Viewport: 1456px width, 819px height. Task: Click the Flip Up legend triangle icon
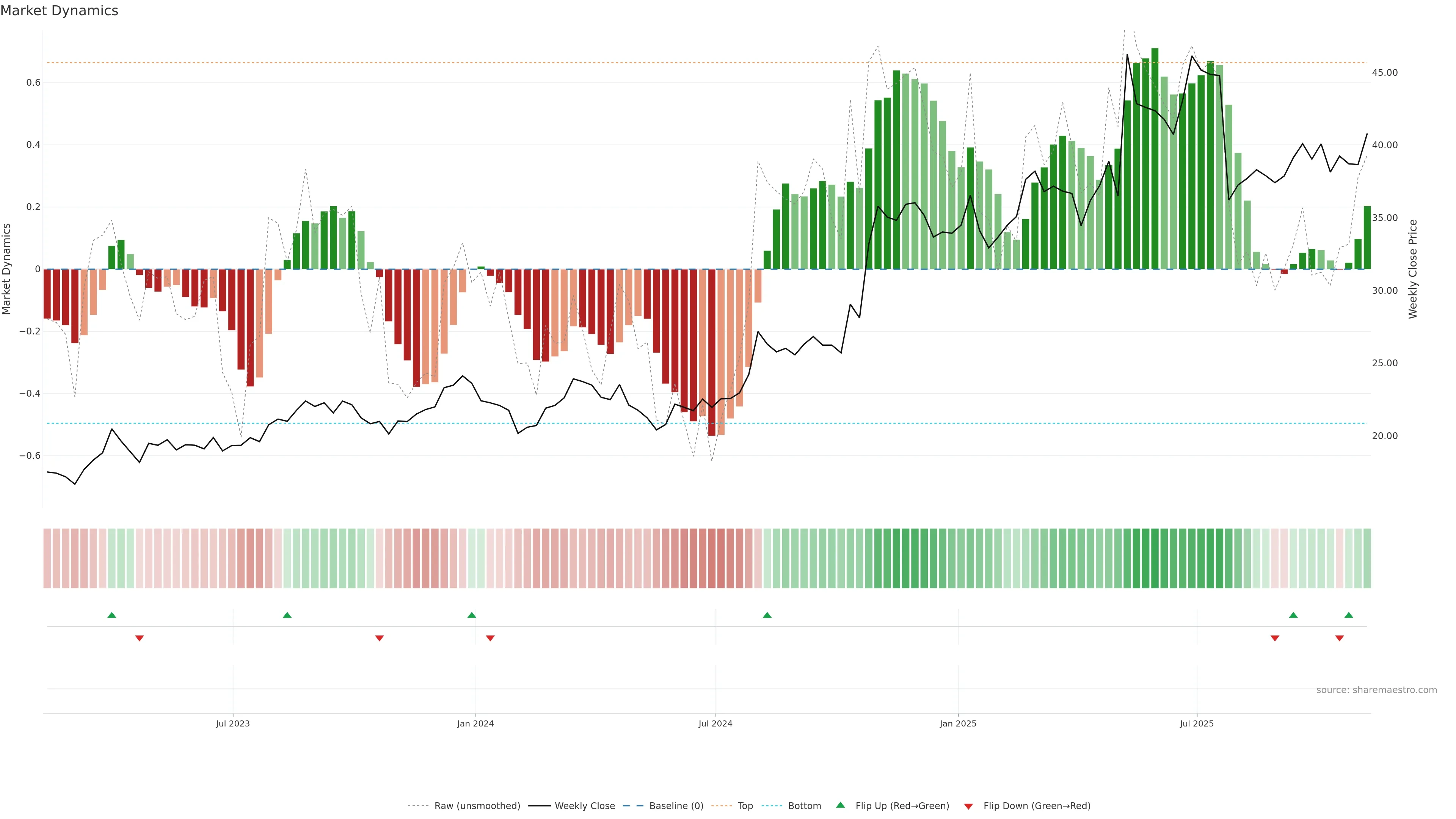tap(841, 805)
